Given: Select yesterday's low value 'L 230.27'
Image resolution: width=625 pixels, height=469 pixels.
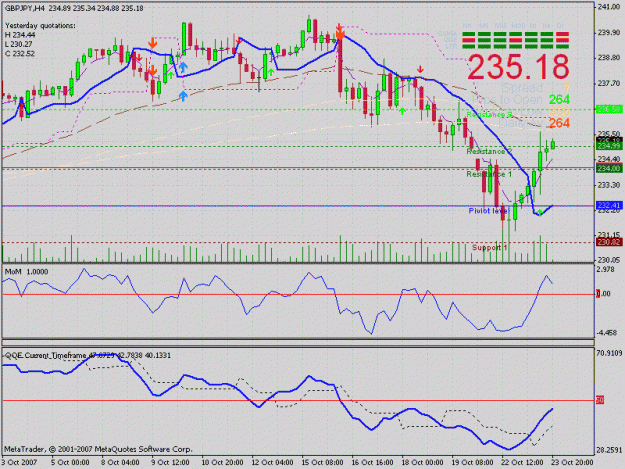Looking at the screenshot, I should 19,44.
